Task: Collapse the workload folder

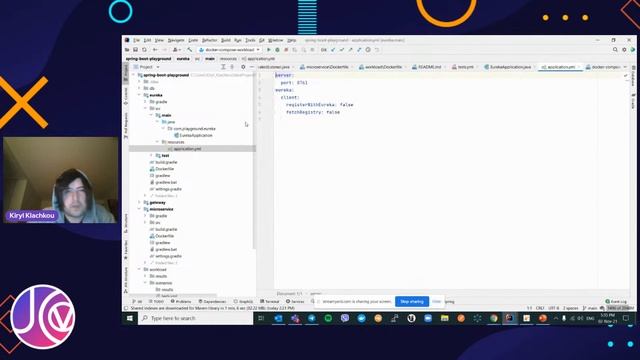Action: coord(140,269)
